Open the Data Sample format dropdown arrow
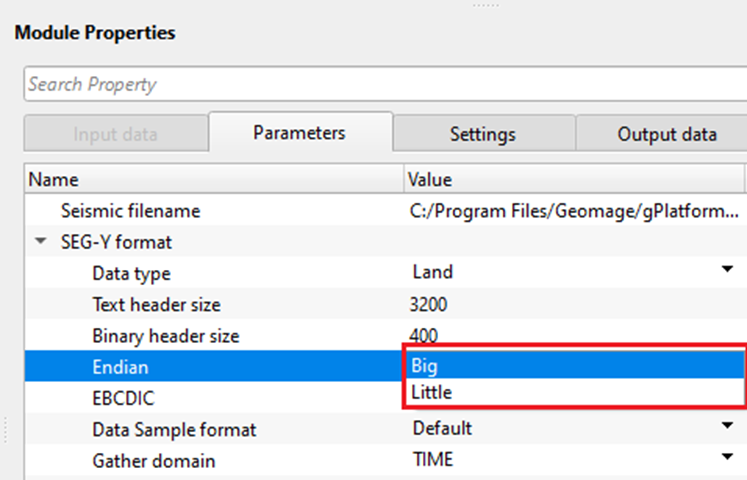 [x=726, y=427]
